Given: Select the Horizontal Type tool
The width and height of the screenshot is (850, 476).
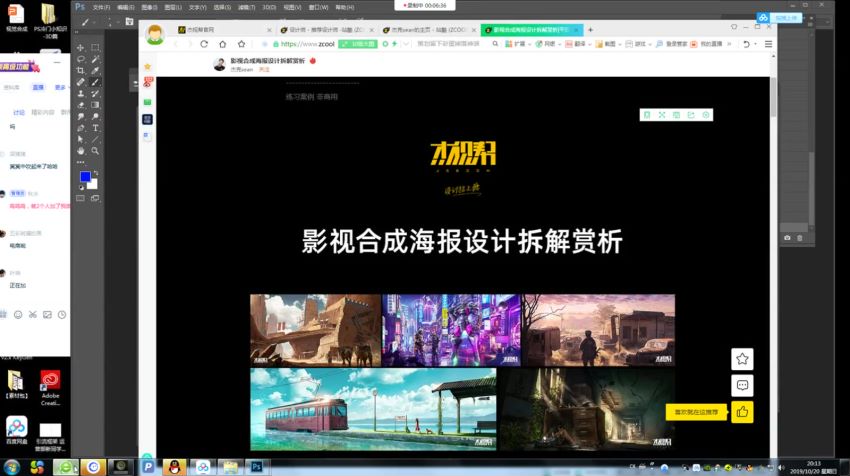Looking at the screenshot, I should point(95,128).
